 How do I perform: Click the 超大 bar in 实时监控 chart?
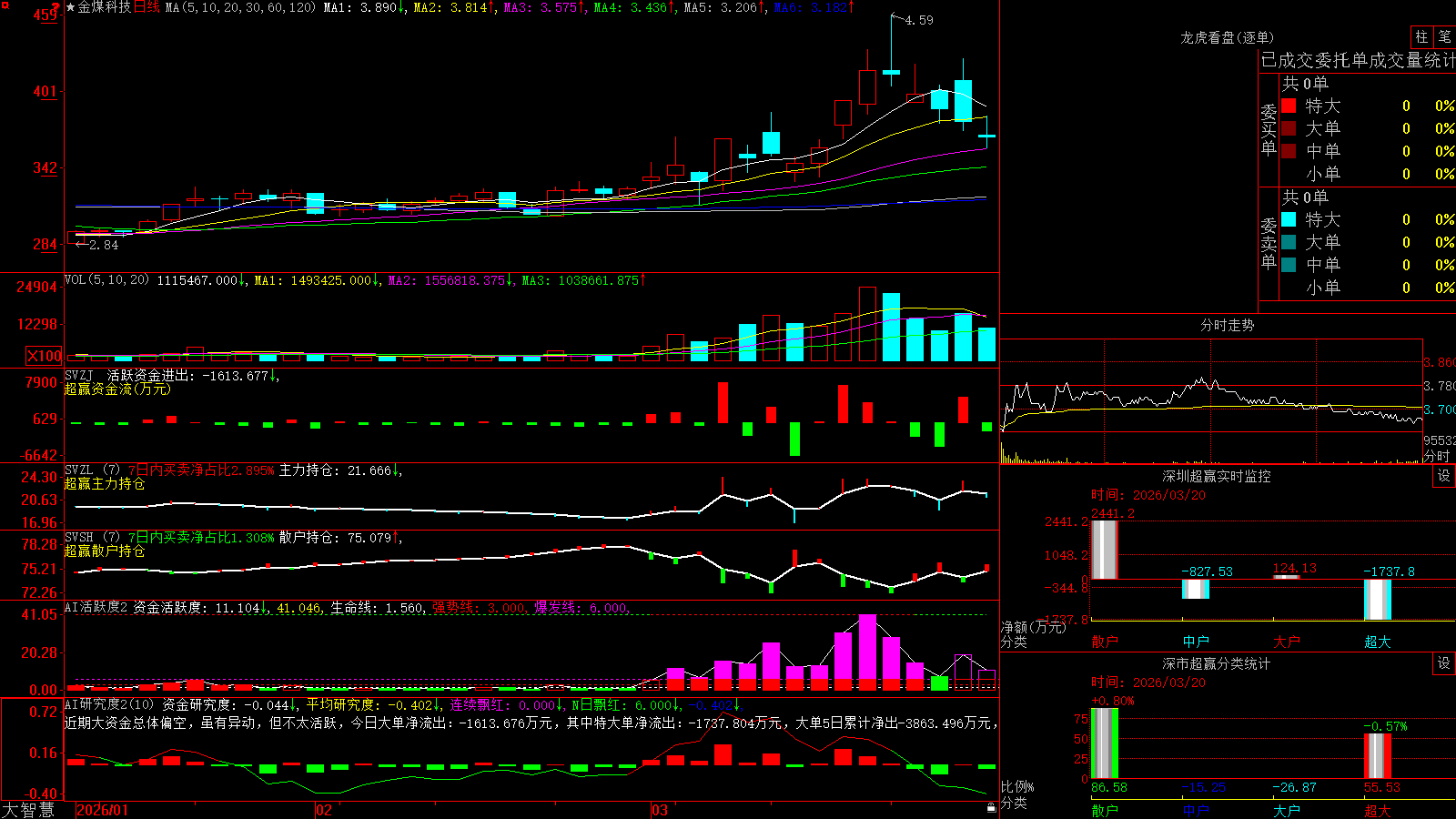point(1378,600)
